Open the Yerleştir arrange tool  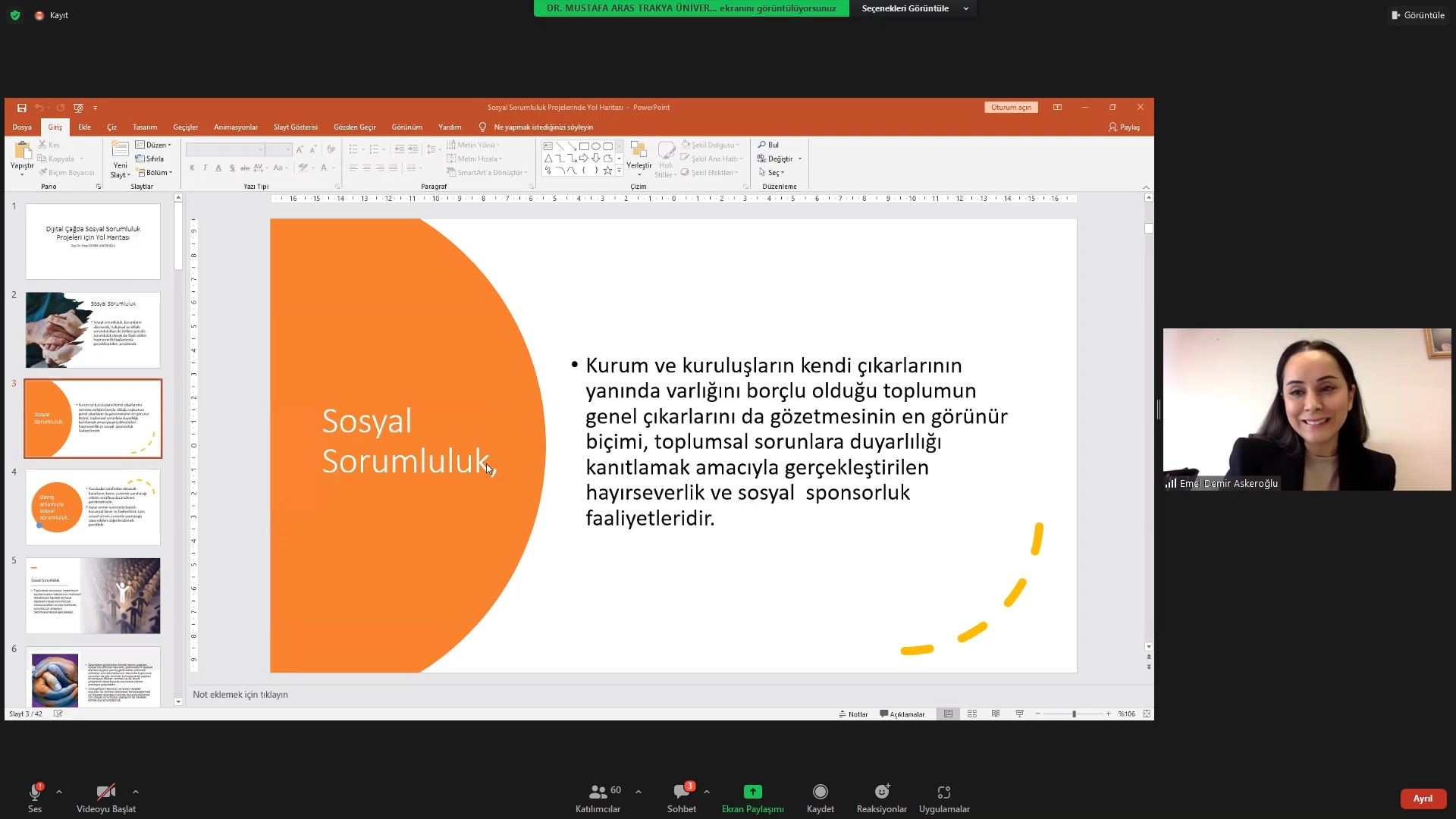(639, 158)
